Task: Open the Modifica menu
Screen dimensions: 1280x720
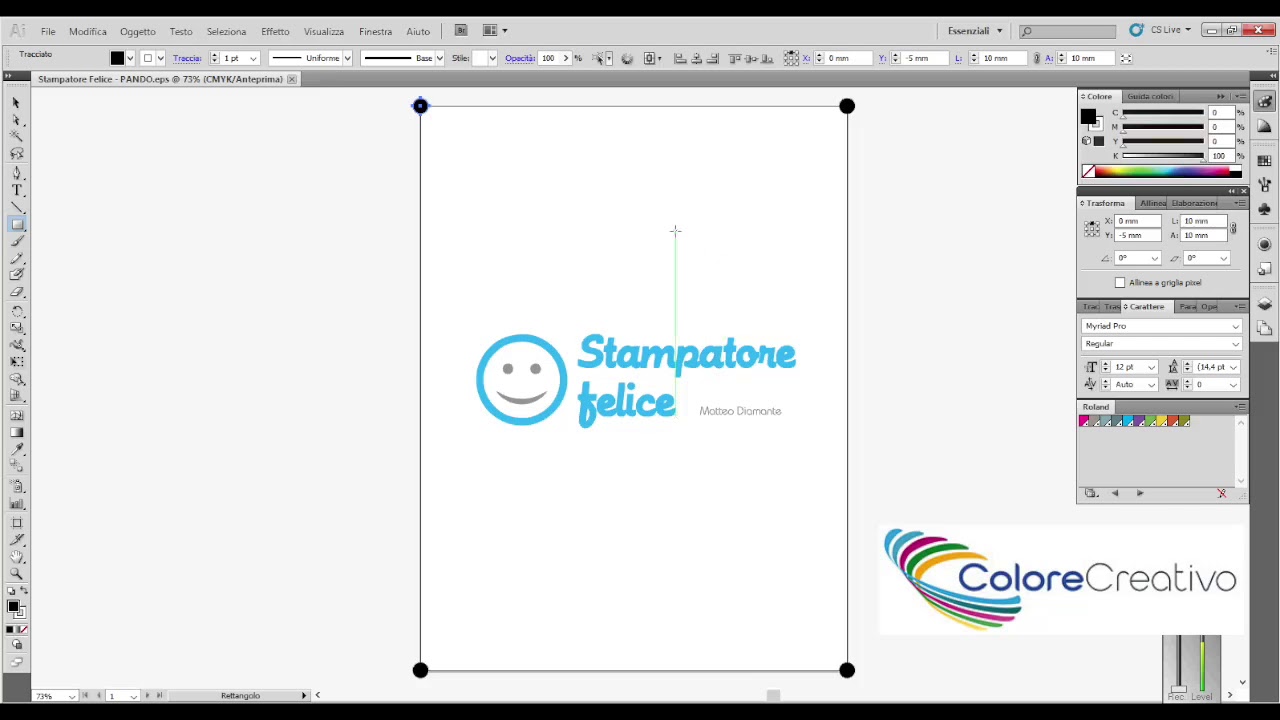Action: (88, 31)
